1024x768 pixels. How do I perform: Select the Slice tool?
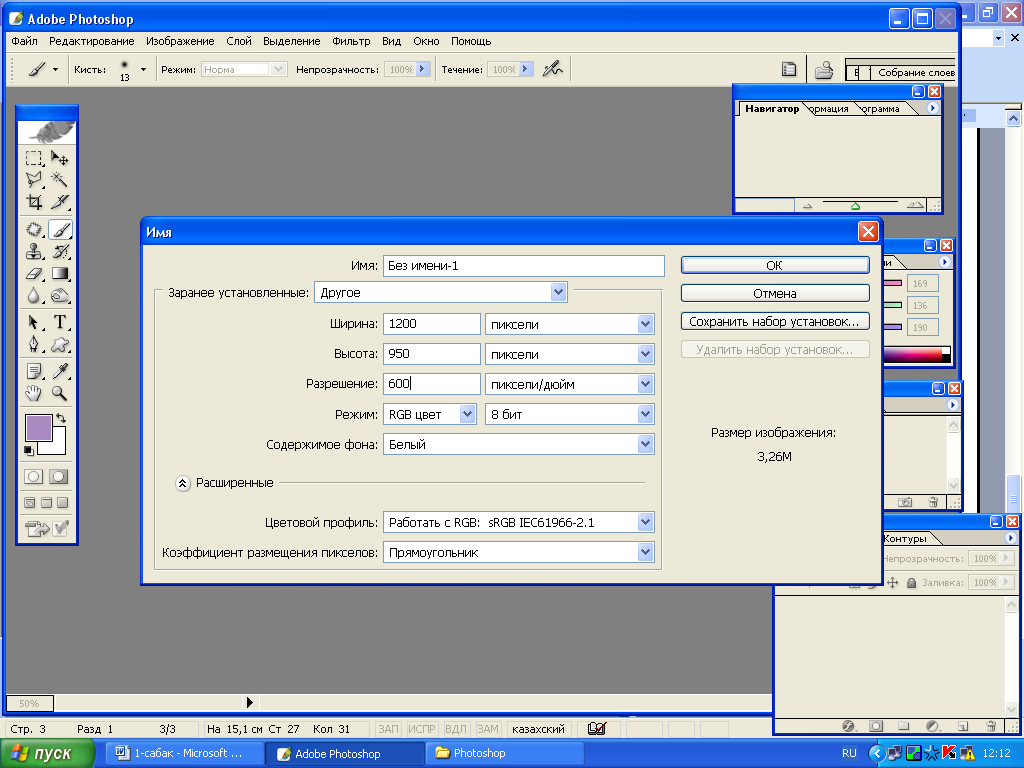[x=59, y=202]
